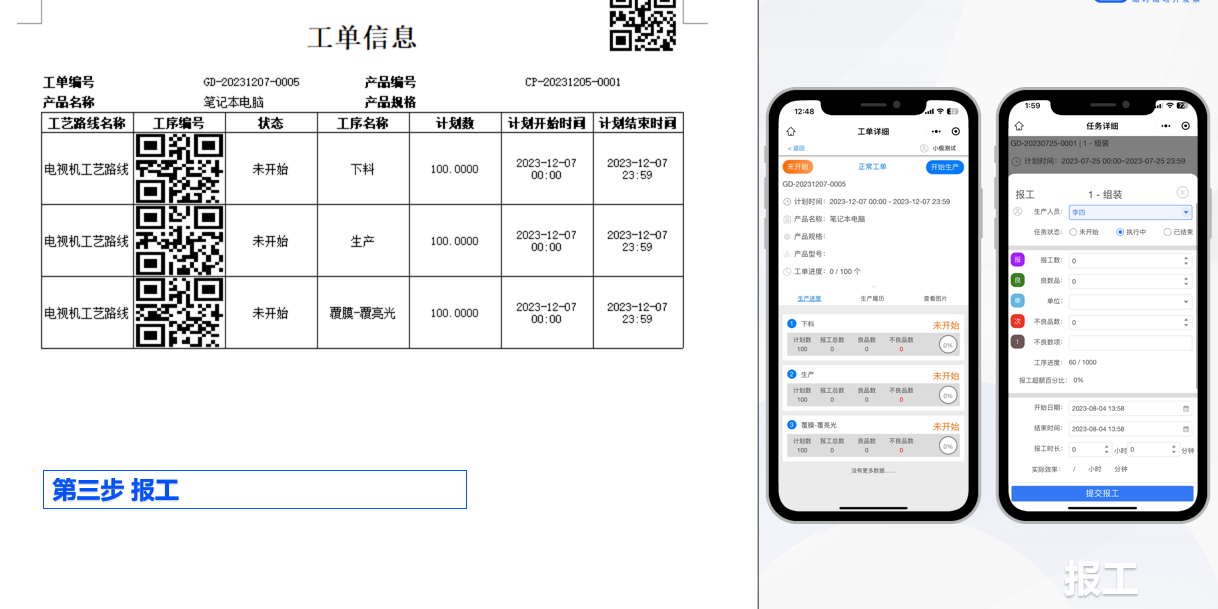1218x609 pixels.
Task: Open 生产人员 dropdown showing 李四
Action: pos(1130,212)
